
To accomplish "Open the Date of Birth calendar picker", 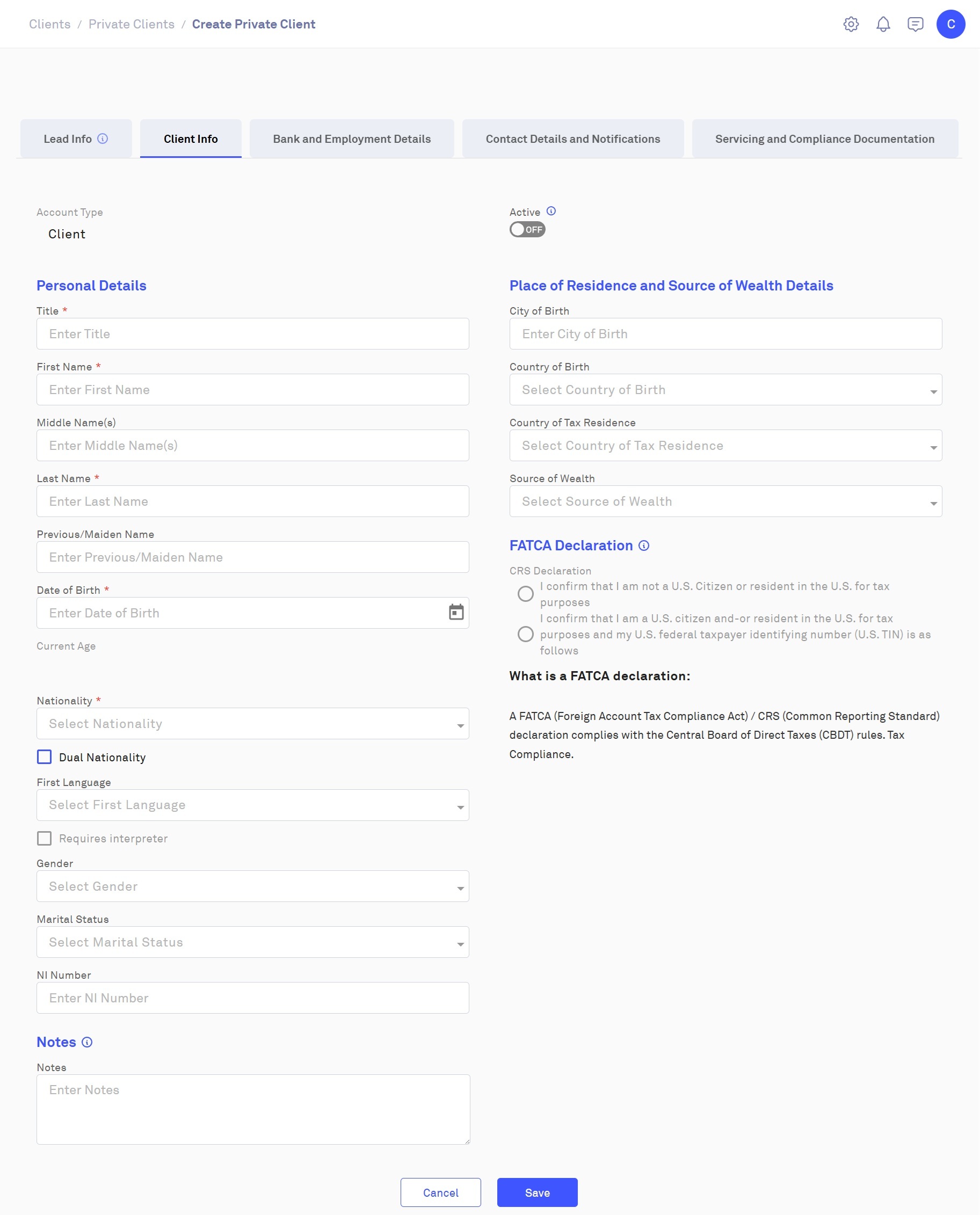I will pyautogui.click(x=456, y=612).
